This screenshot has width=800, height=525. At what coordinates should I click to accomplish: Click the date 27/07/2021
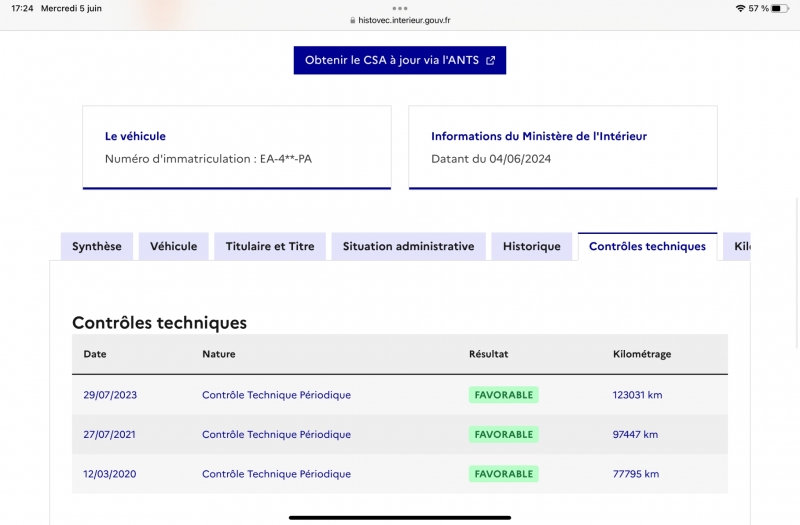109,434
